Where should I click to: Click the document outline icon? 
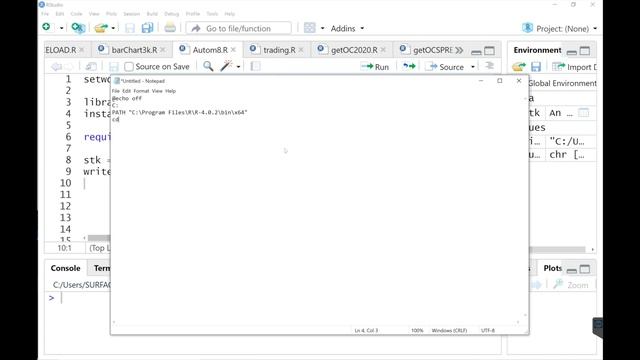pyautogui.click(x=489, y=66)
